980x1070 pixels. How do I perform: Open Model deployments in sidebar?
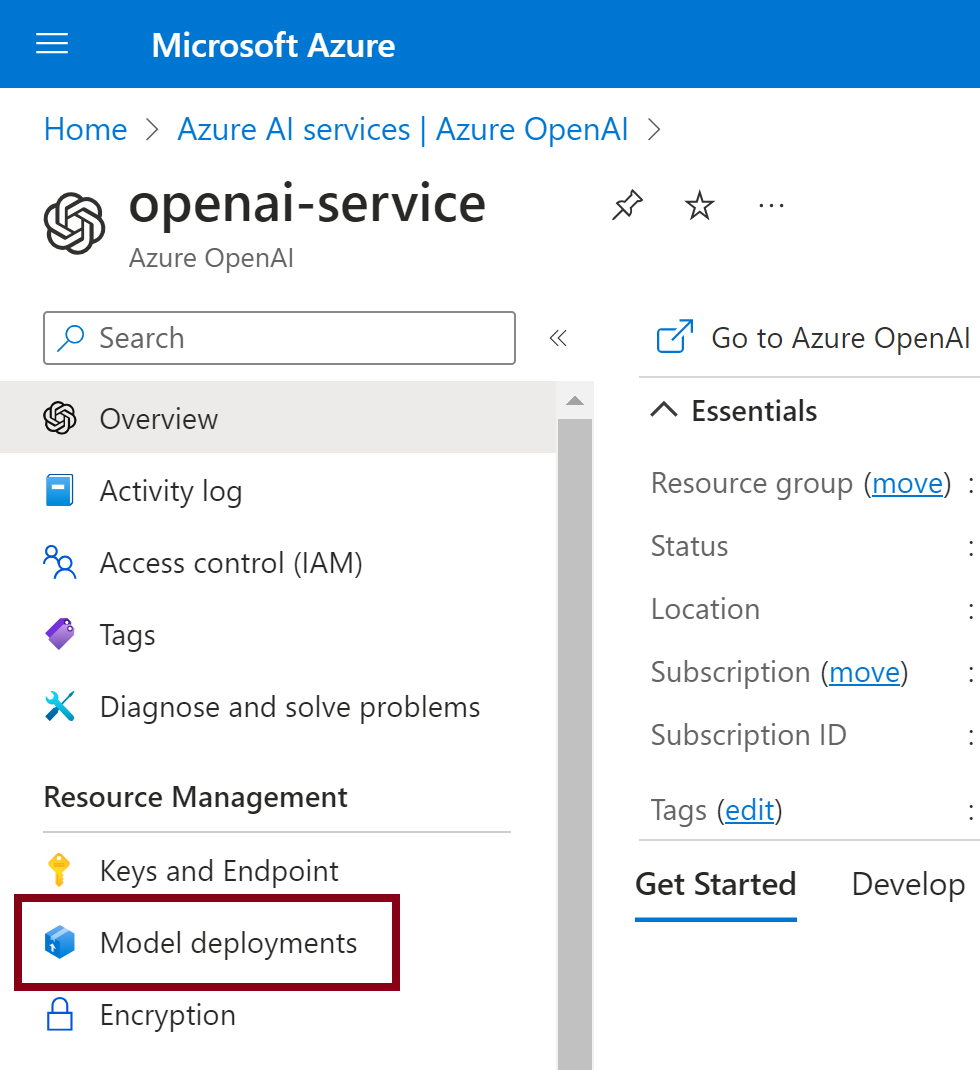click(x=228, y=943)
